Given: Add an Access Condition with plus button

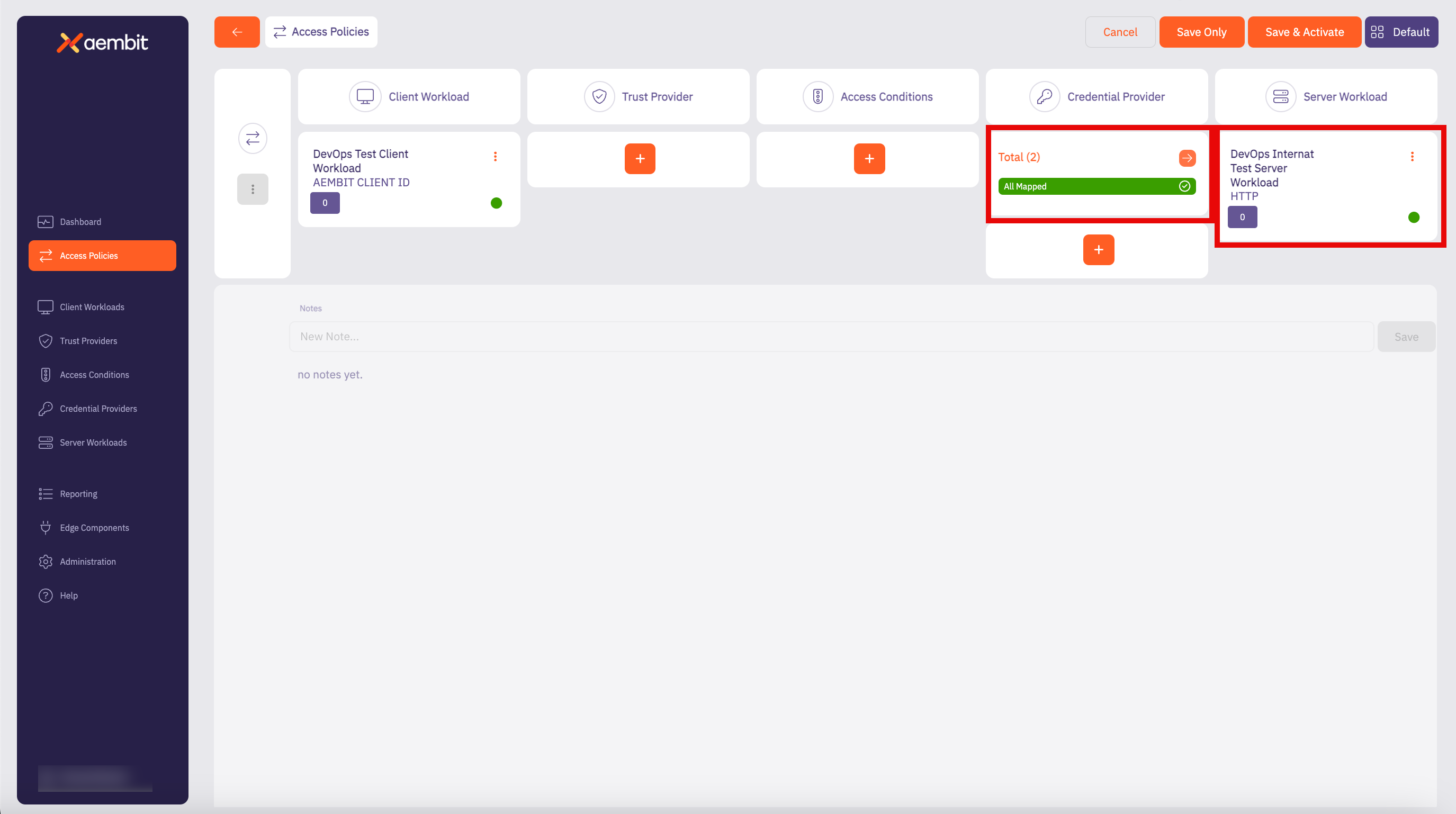Looking at the screenshot, I should [x=869, y=159].
